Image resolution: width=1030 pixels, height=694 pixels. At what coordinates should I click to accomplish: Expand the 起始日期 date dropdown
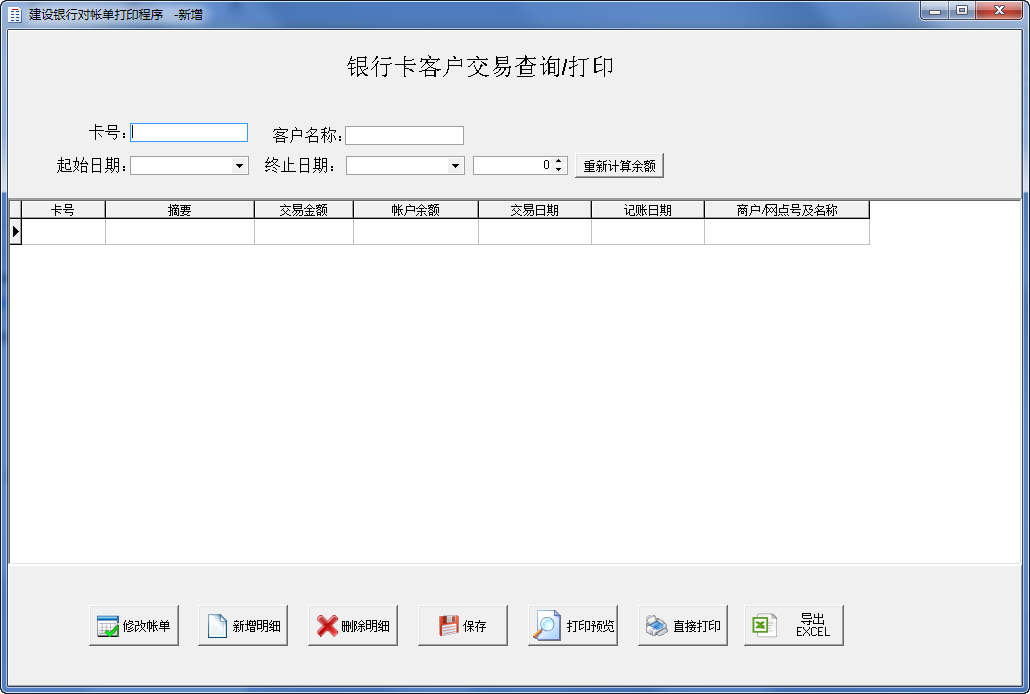point(240,166)
